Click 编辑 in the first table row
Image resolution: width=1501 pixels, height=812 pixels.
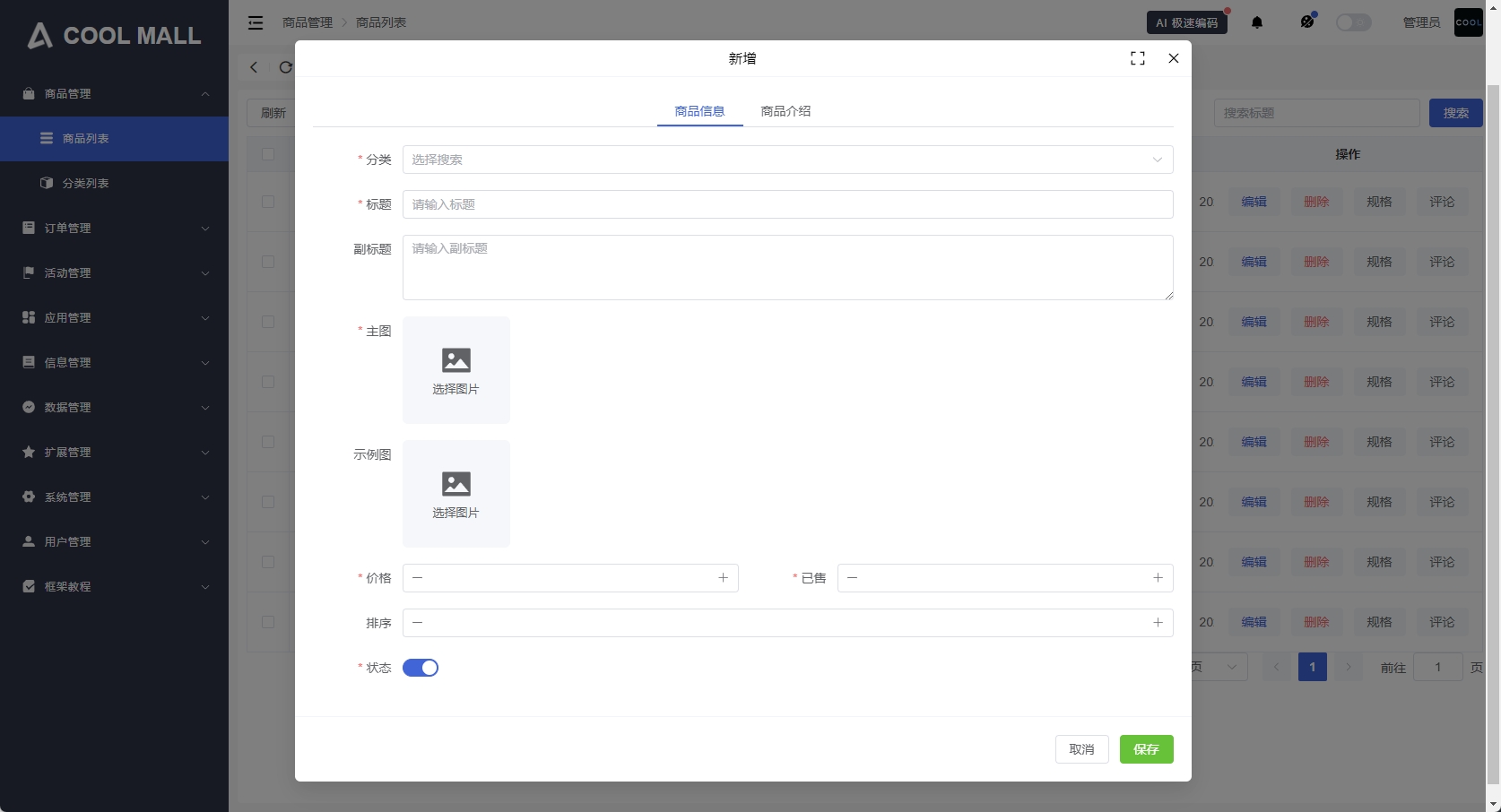[1254, 202]
